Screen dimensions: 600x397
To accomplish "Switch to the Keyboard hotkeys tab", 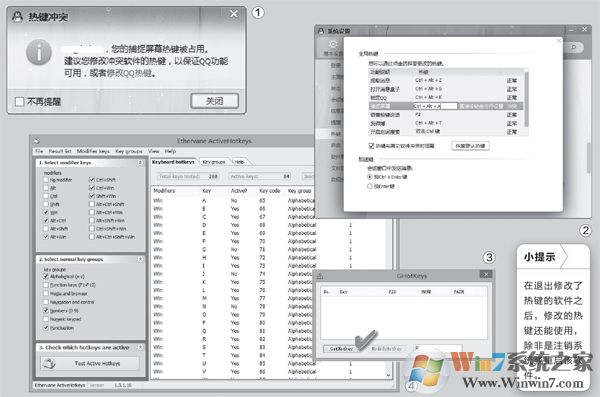I will click(173, 162).
